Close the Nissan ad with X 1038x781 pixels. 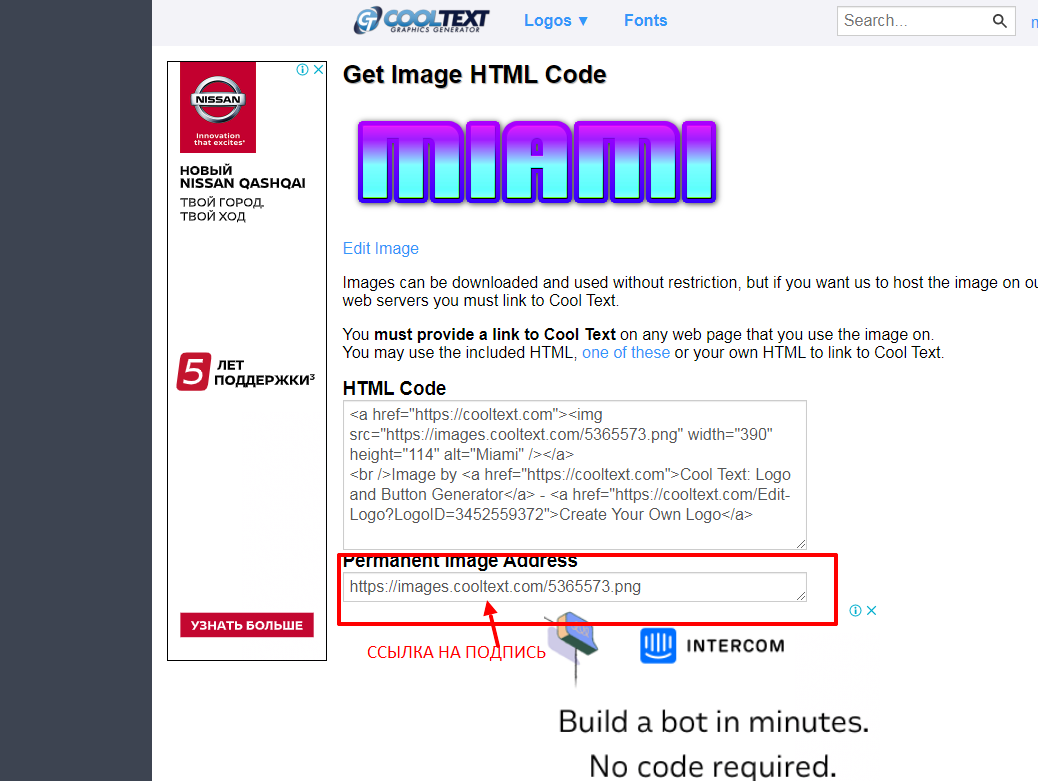[318, 69]
